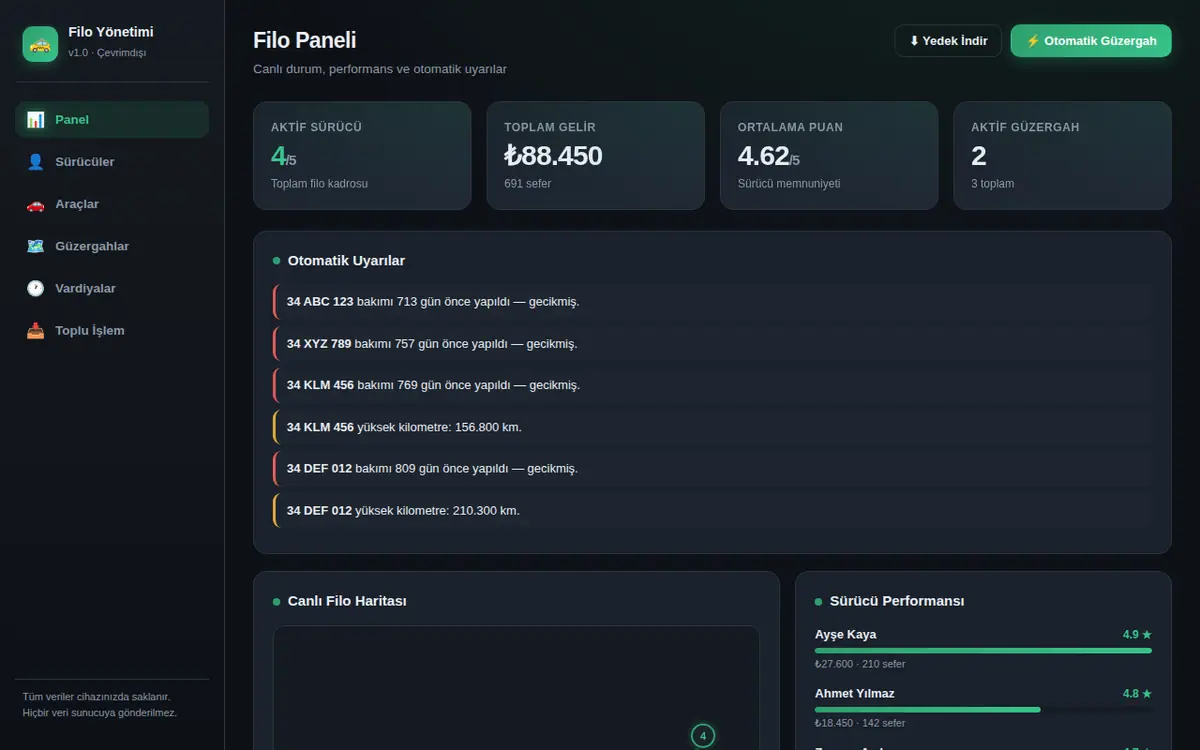Click the Araçlar car icon

[35, 204]
